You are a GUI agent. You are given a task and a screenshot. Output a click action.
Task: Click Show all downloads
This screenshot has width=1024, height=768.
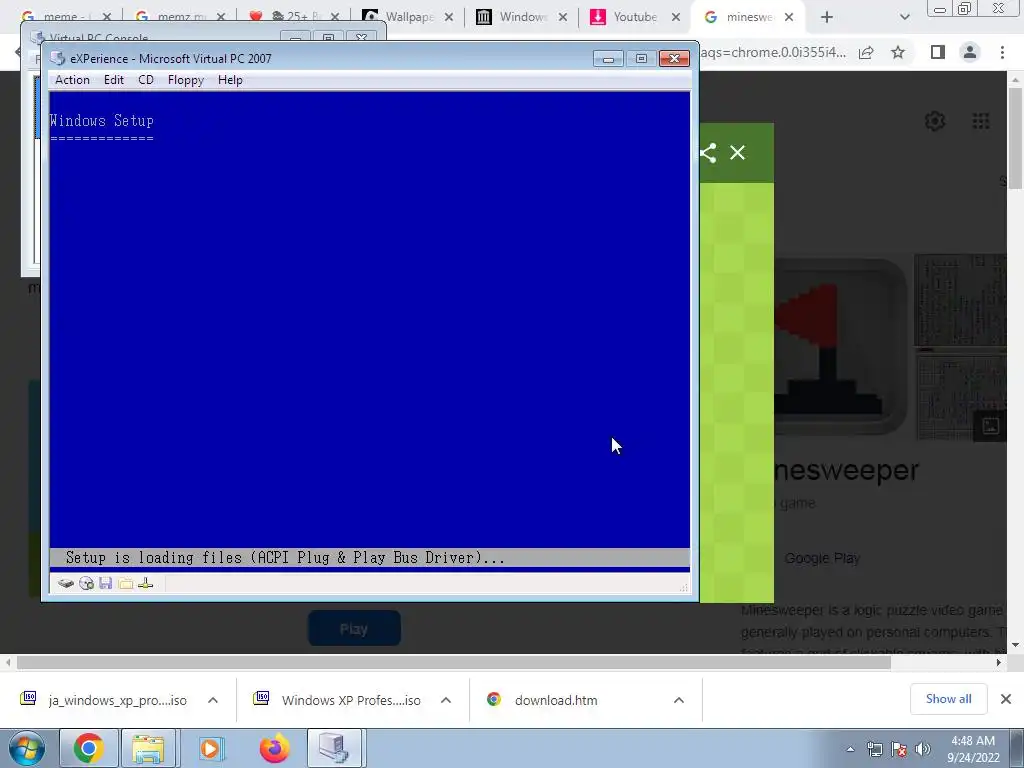pos(948,699)
